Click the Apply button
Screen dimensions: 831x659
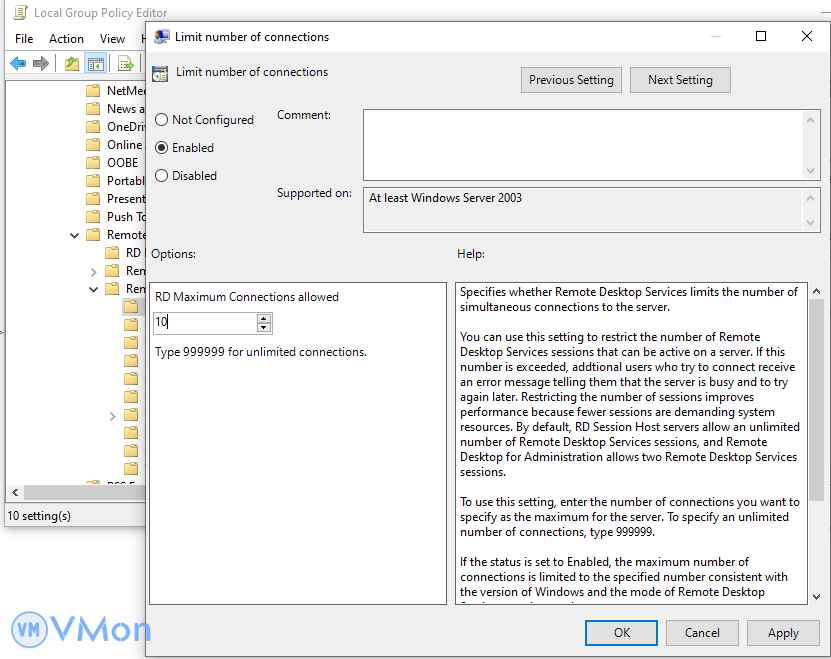coord(783,633)
